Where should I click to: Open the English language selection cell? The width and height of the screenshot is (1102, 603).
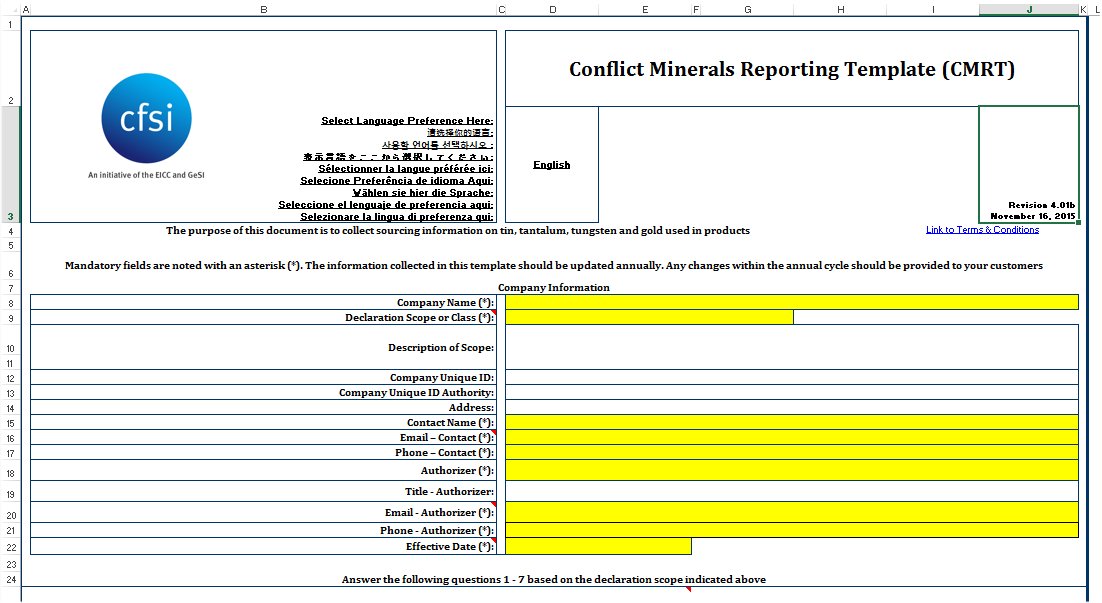click(x=551, y=165)
